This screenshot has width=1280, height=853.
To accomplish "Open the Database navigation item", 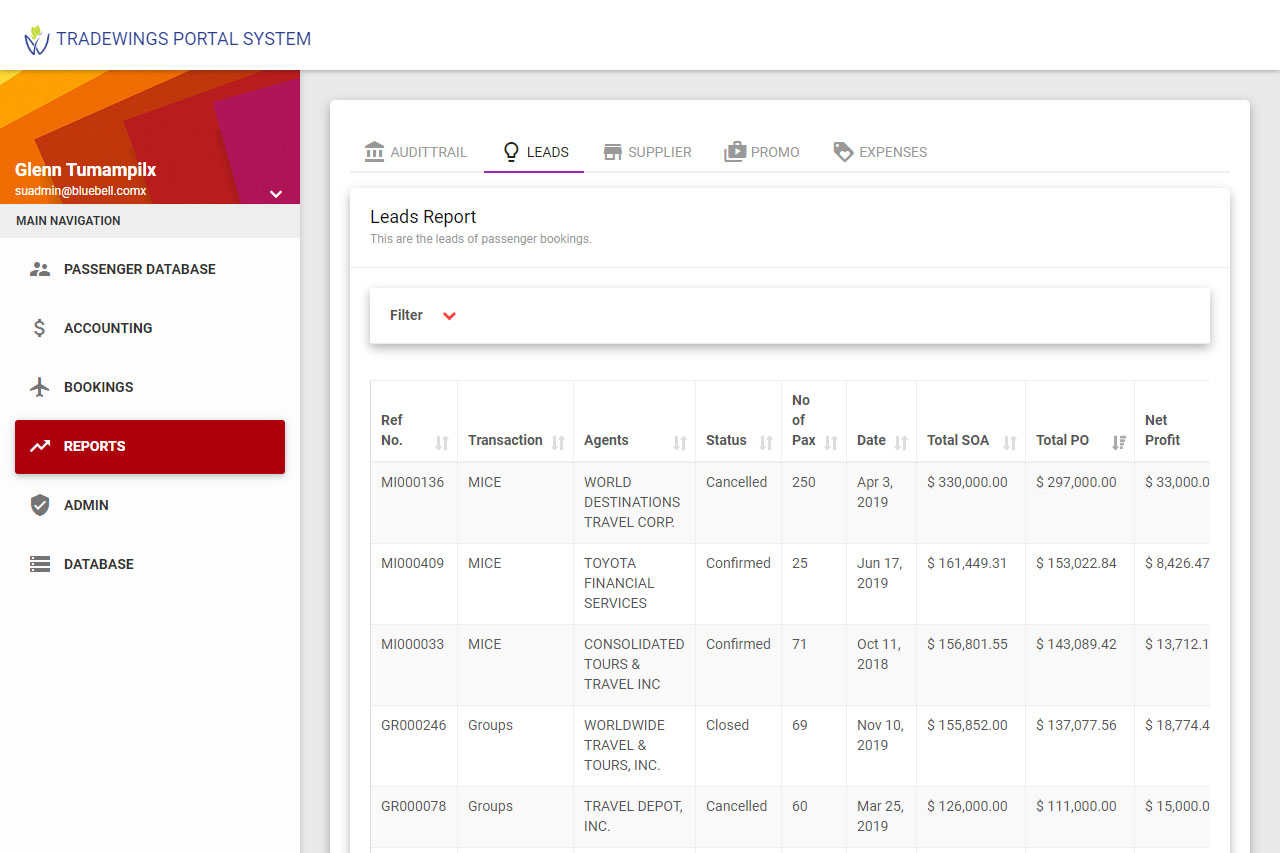I will point(150,564).
